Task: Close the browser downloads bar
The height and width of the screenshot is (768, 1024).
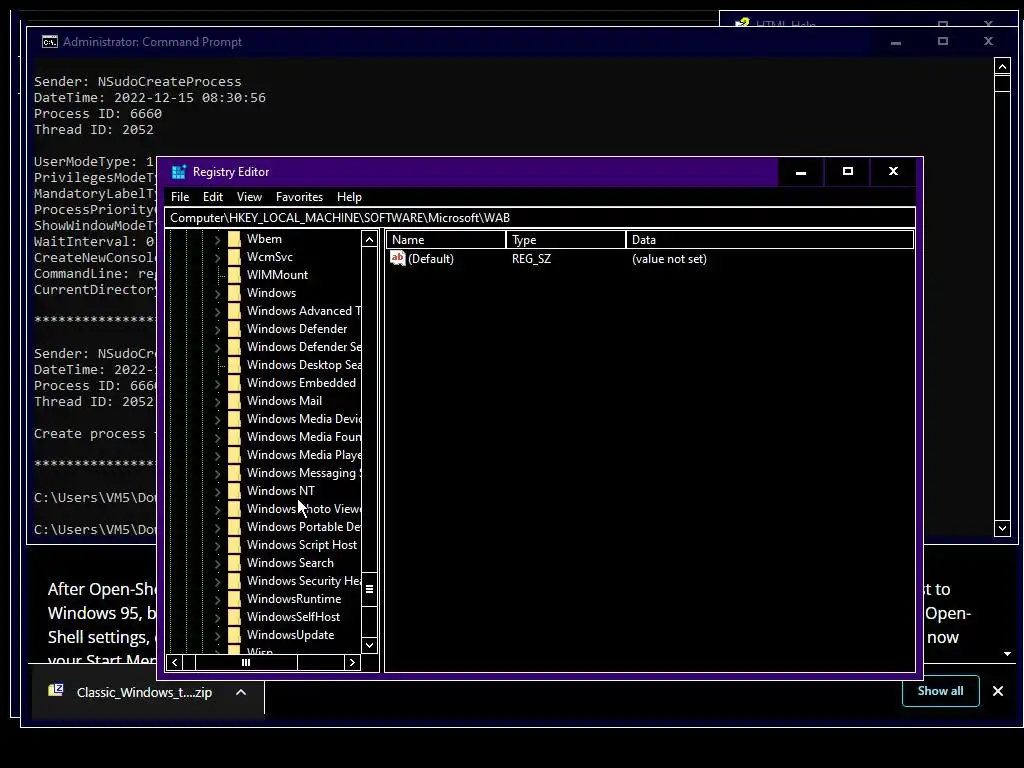Action: (997, 691)
